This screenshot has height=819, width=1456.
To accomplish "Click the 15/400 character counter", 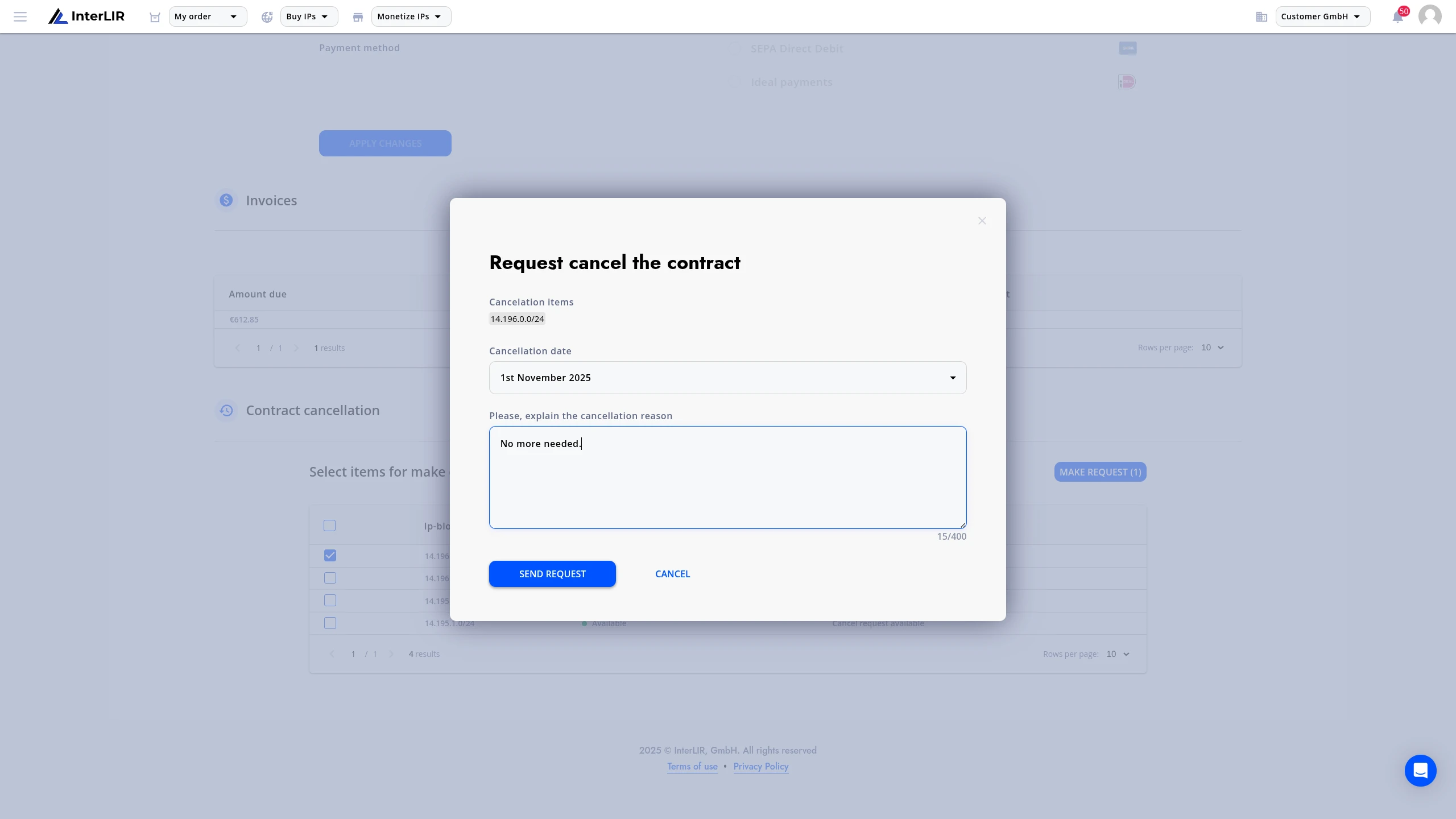I will pos(952,536).
